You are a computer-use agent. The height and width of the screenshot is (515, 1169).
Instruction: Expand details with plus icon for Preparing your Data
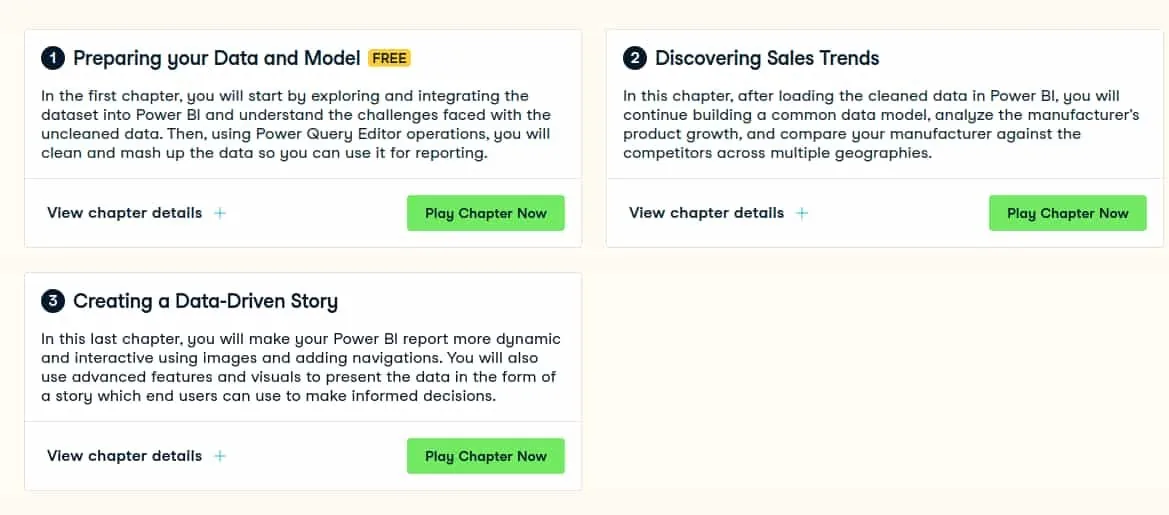pos(220,213)
